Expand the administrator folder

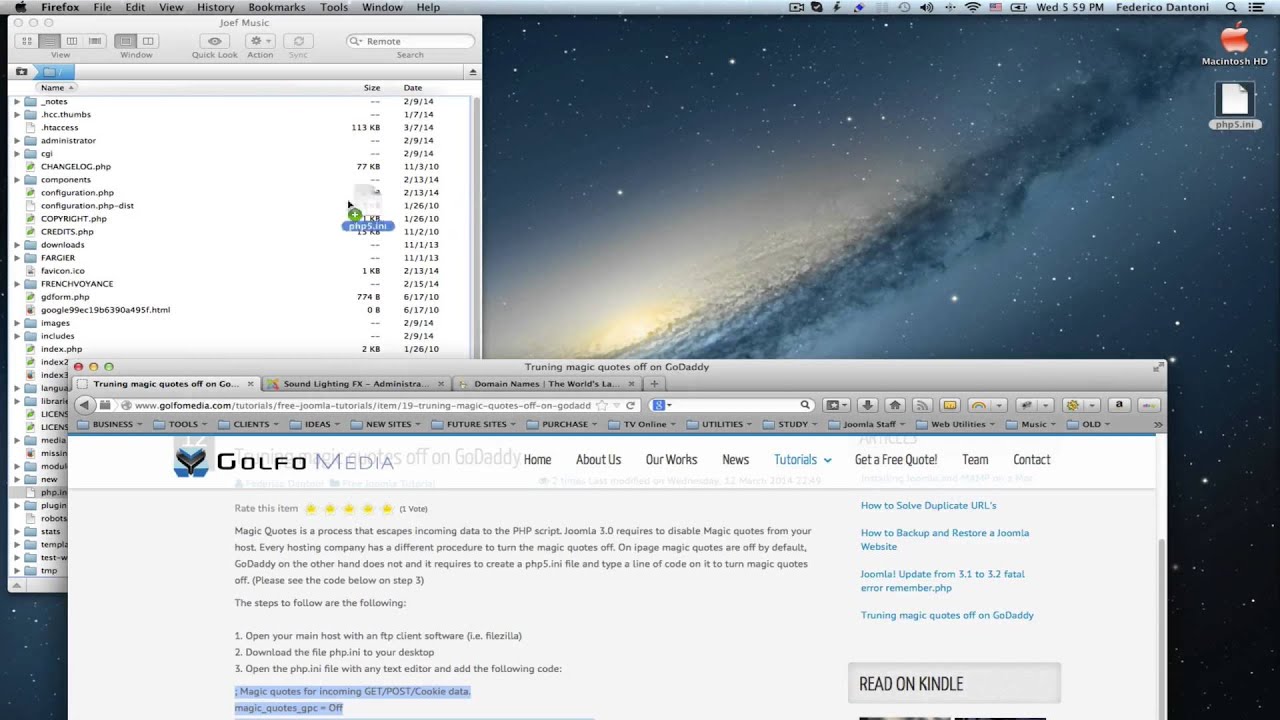17,141
